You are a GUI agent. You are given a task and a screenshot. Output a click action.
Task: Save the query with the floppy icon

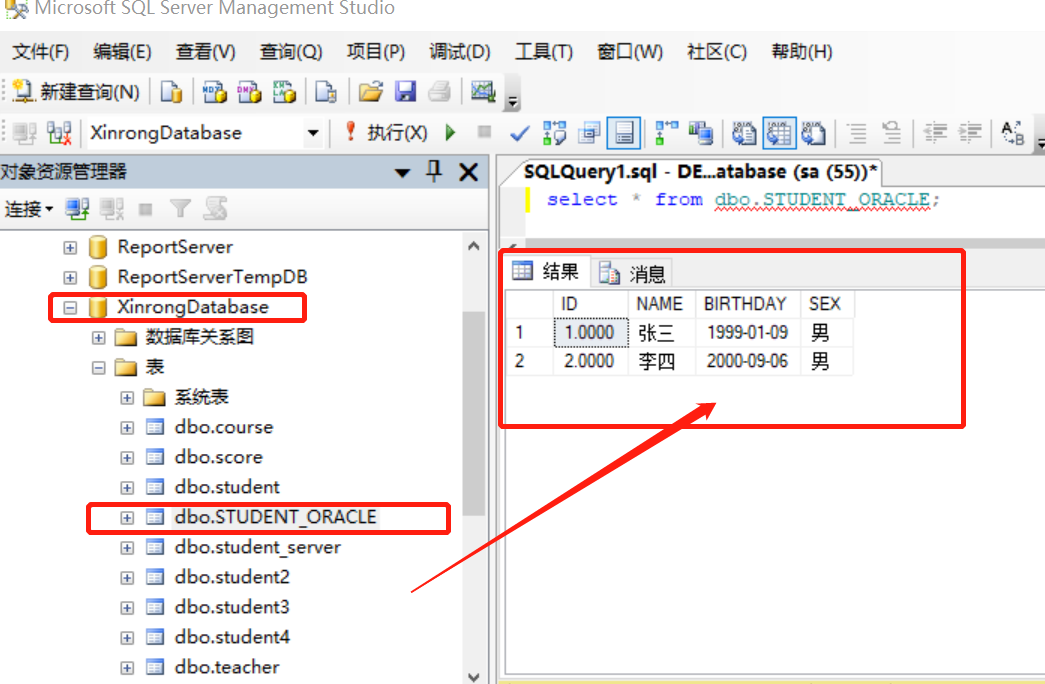(x=405, y=91)
